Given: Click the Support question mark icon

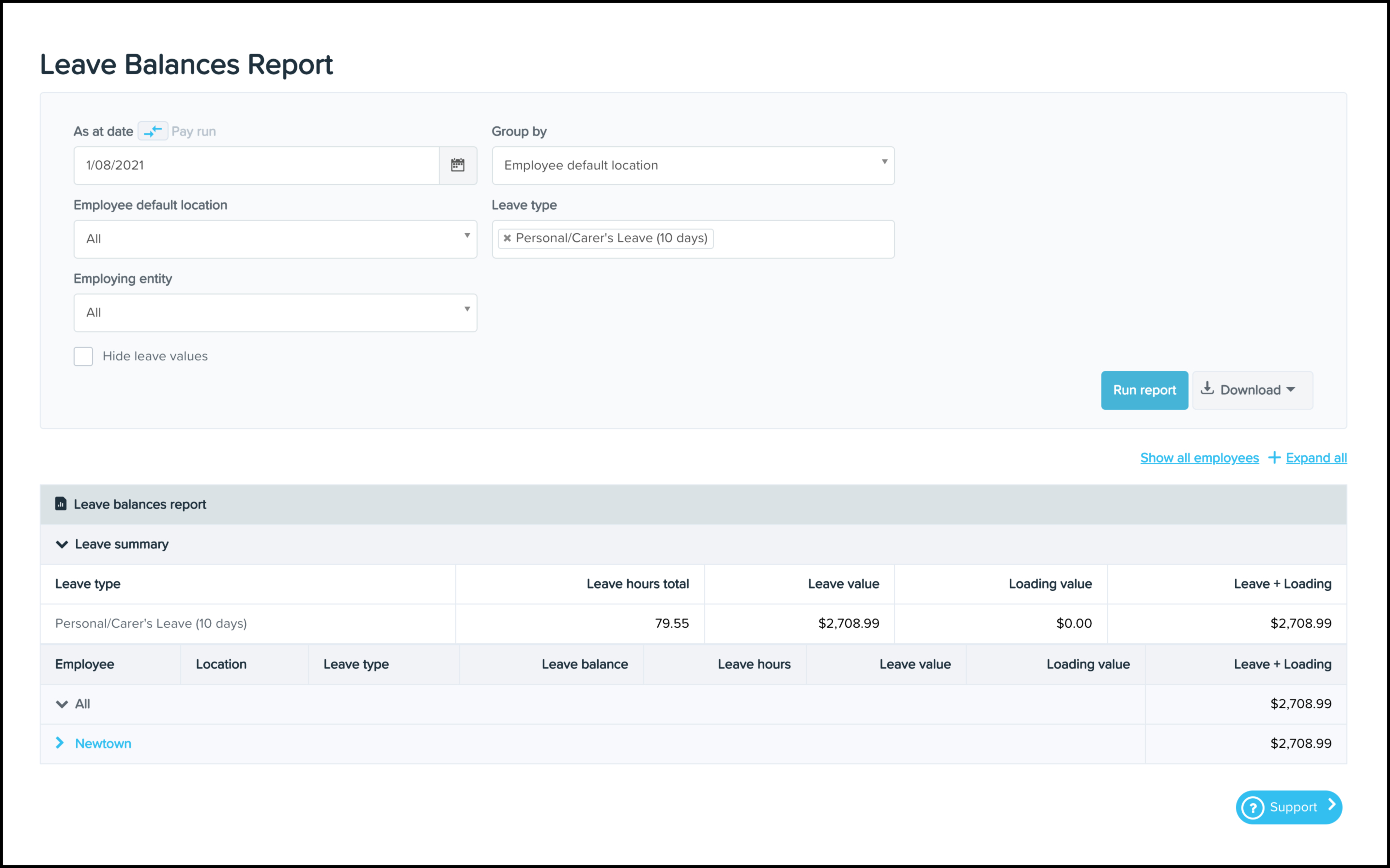Looking at the screenshot, I should coord(1253,808).
